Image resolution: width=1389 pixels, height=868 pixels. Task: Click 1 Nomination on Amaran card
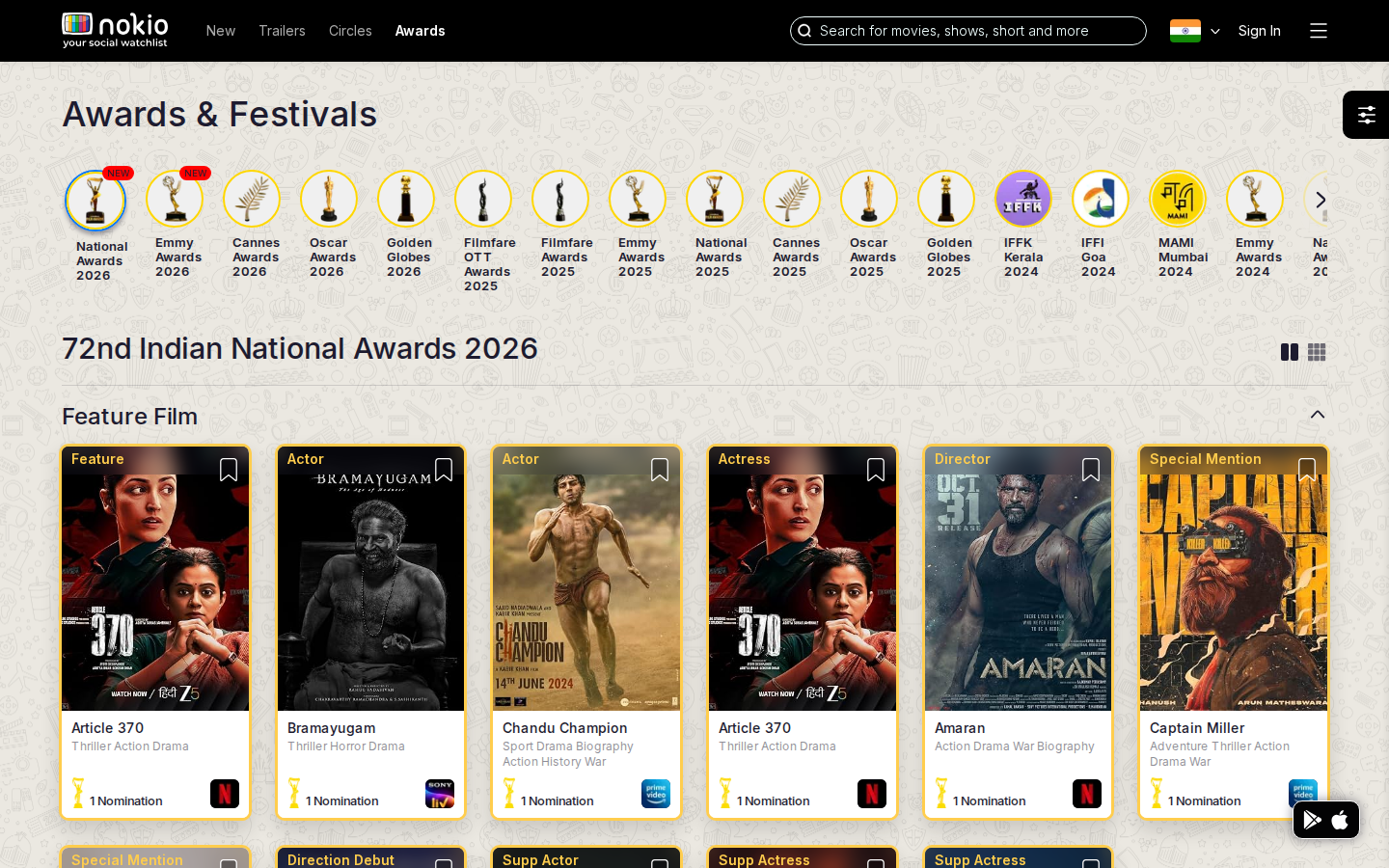point(989,801)
